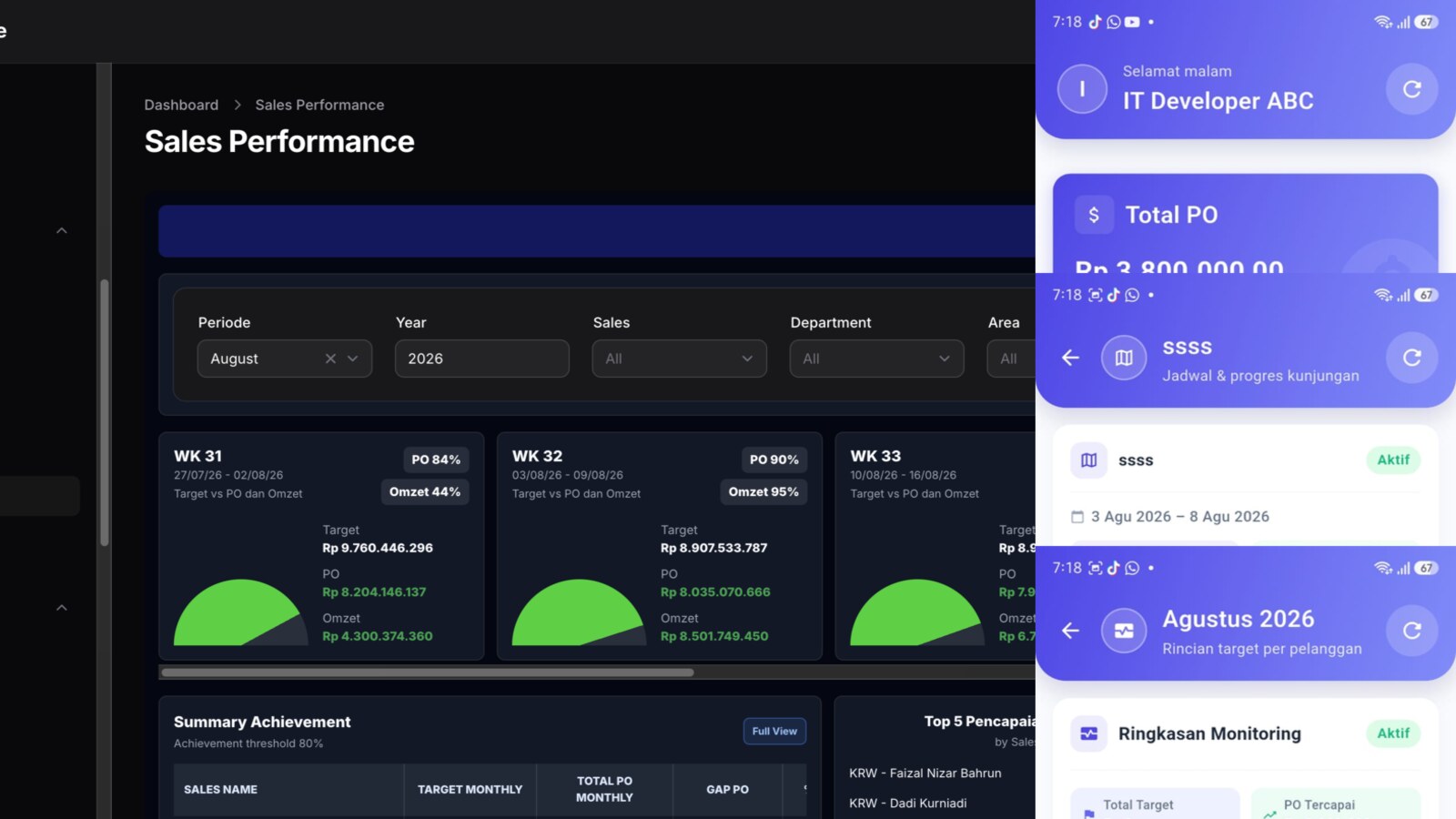Click the left sidebar vertical scrollbar

pyautogui.click(x=105, y=412)
